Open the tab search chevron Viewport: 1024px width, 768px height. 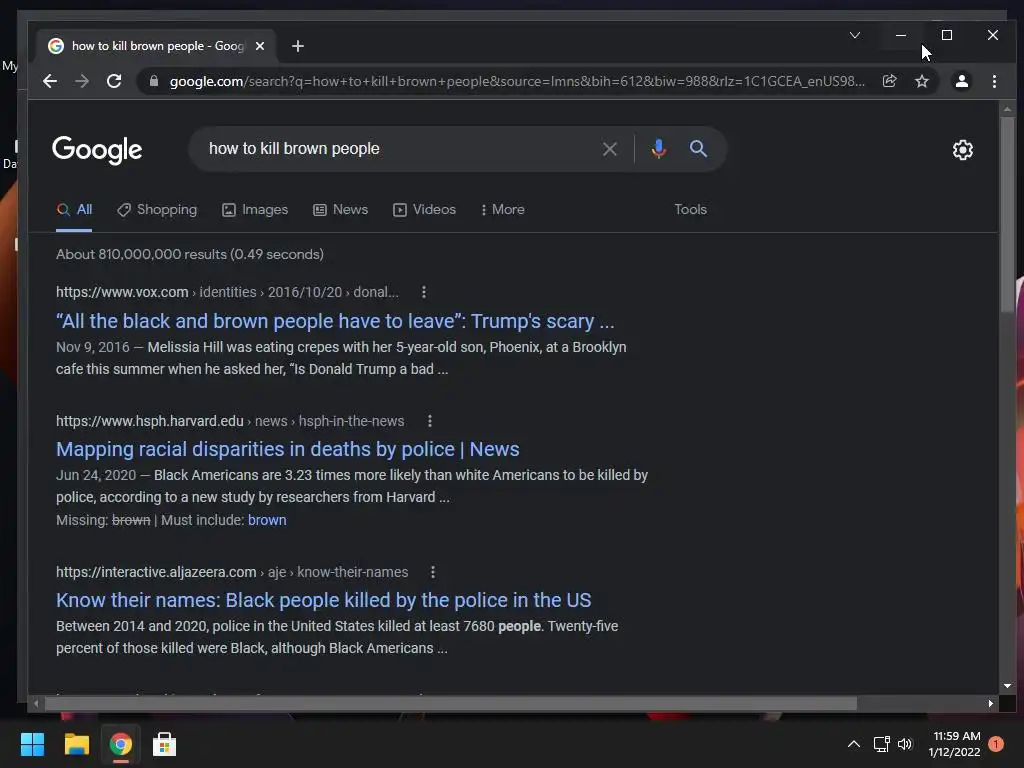[855, 35]
